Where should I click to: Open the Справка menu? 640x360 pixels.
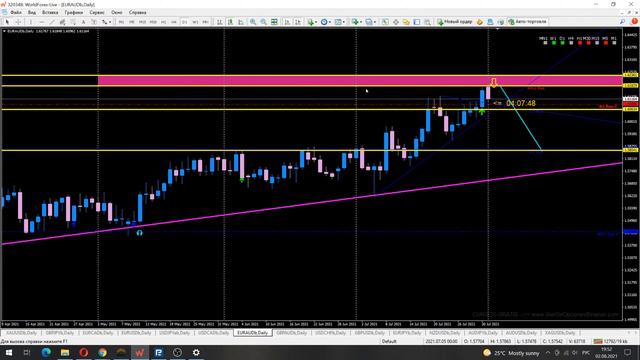(138, 12)
